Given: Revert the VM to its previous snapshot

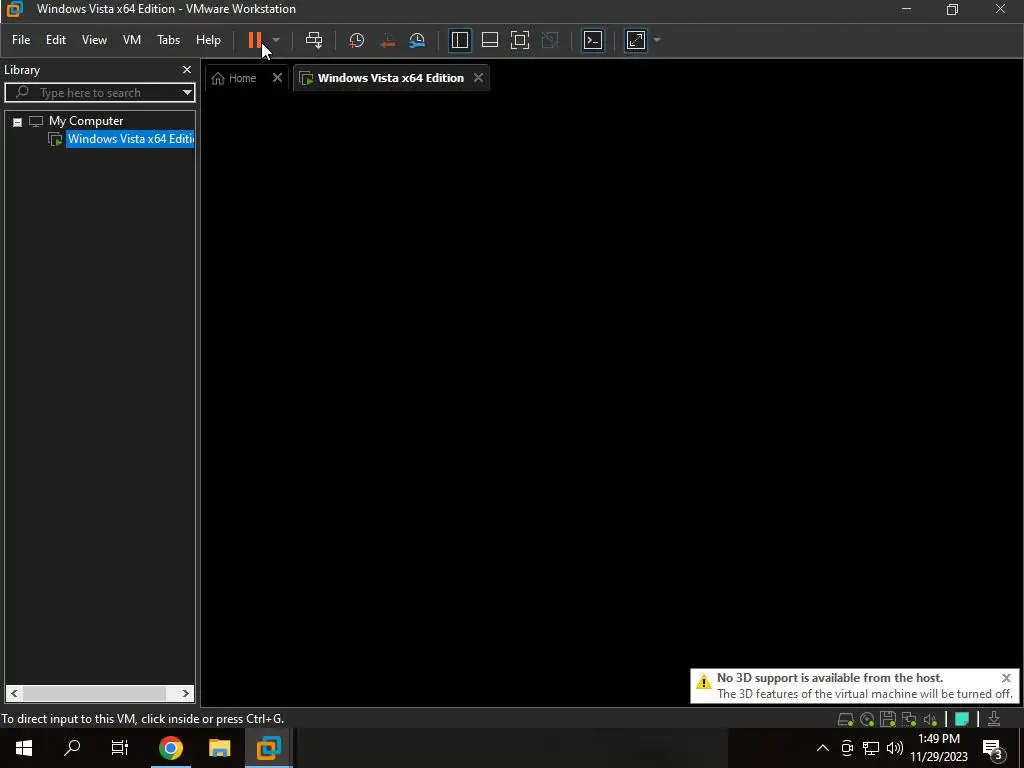Looking at the screenshot, I should [x=387, y=40].
